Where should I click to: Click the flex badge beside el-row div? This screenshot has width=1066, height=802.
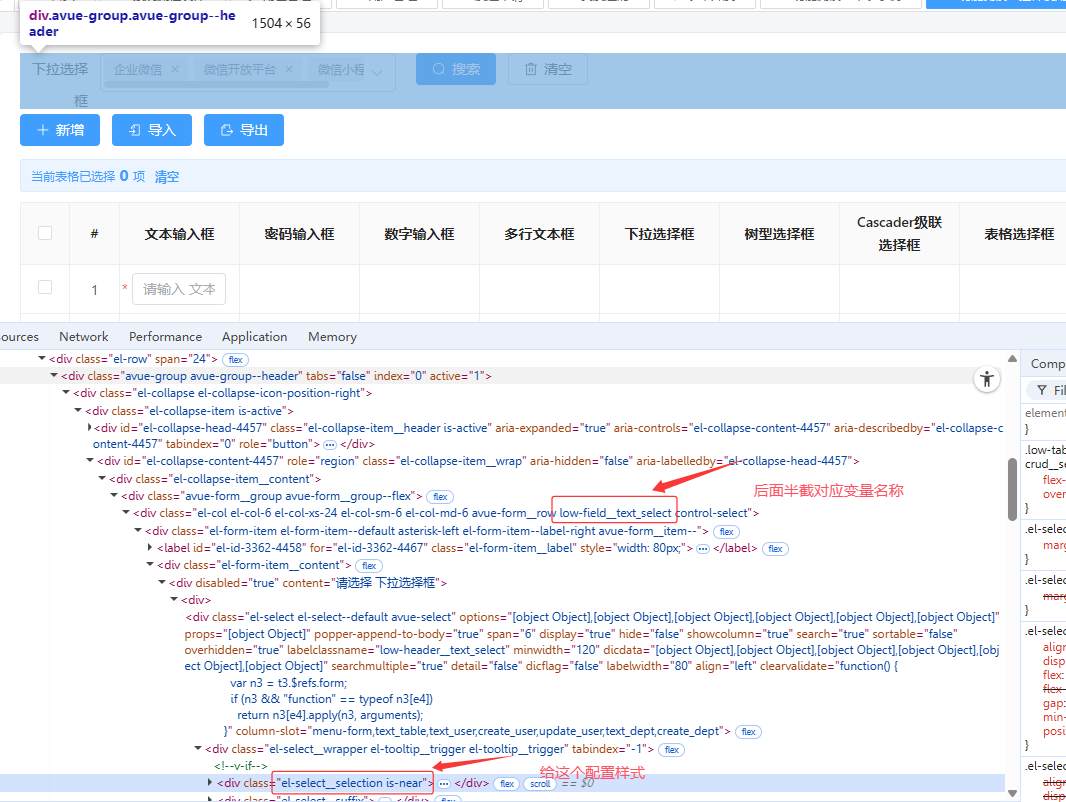[x=235, y=359]
